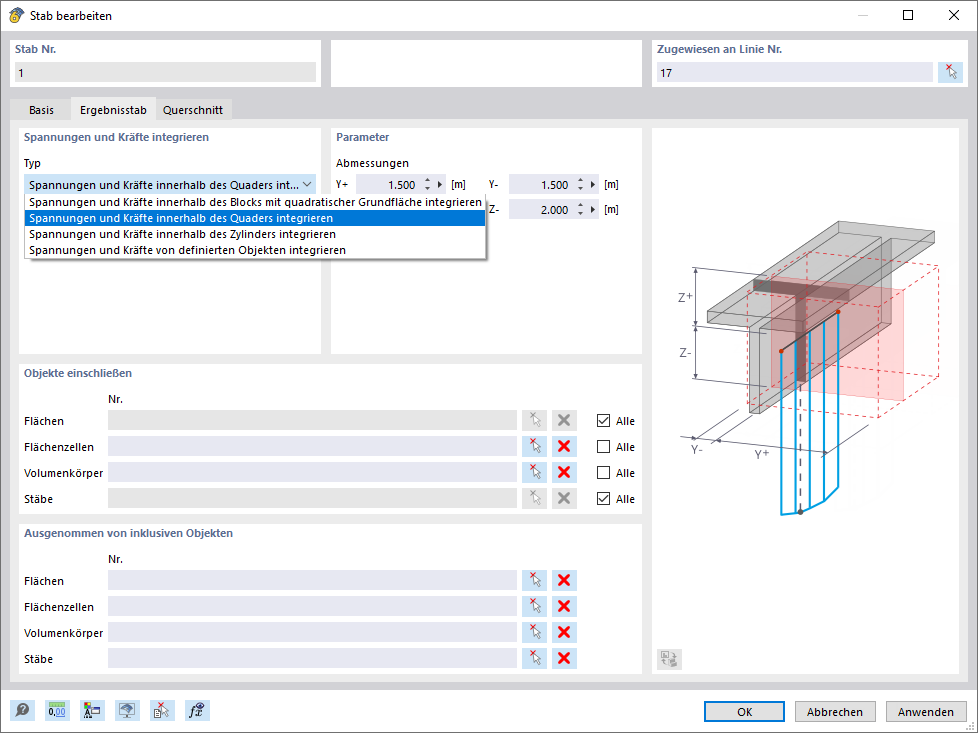Click the Abbrechen button
978x733 pixels.
[x=835, y=712]
